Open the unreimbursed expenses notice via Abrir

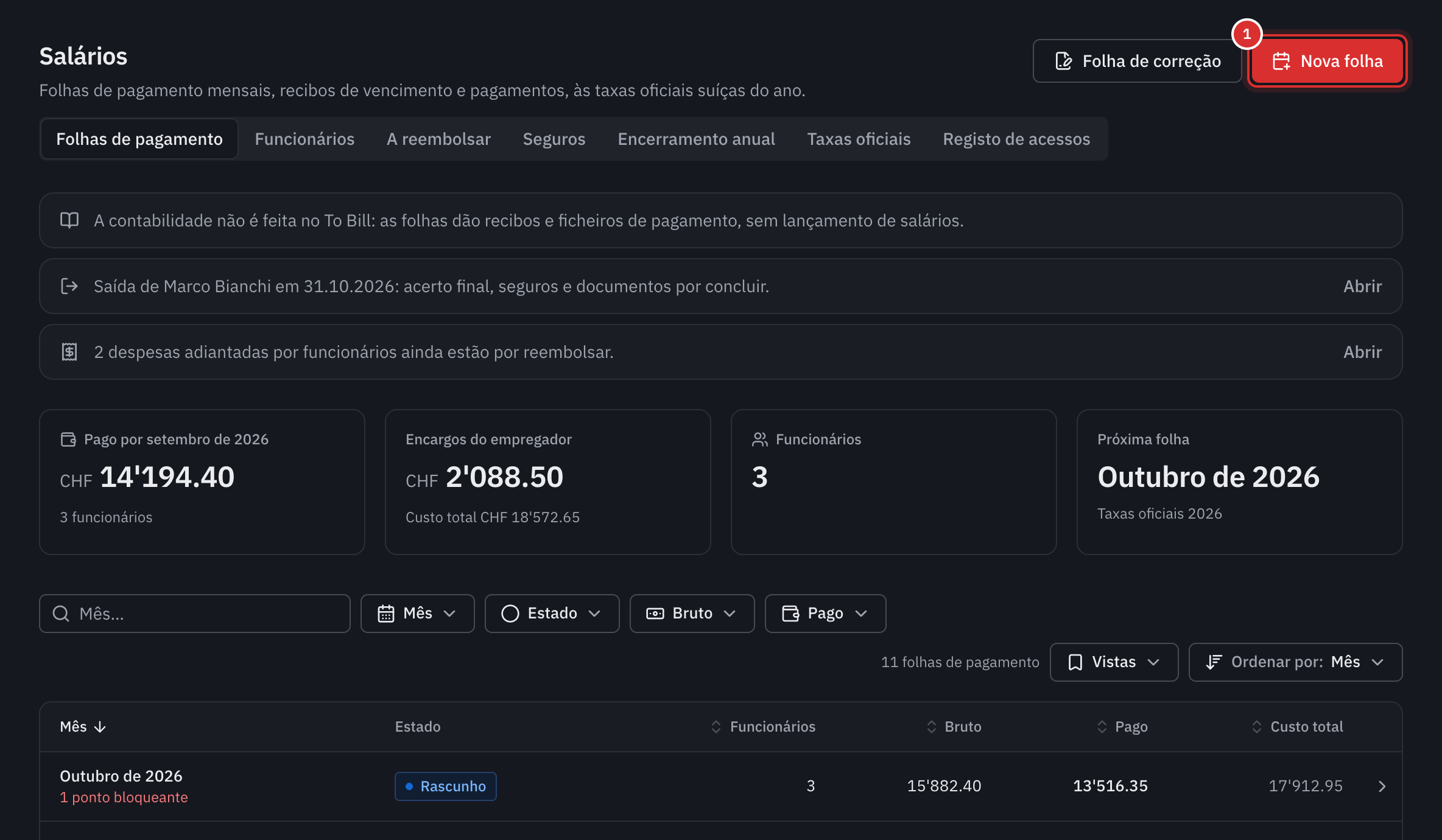point(1362,352)
